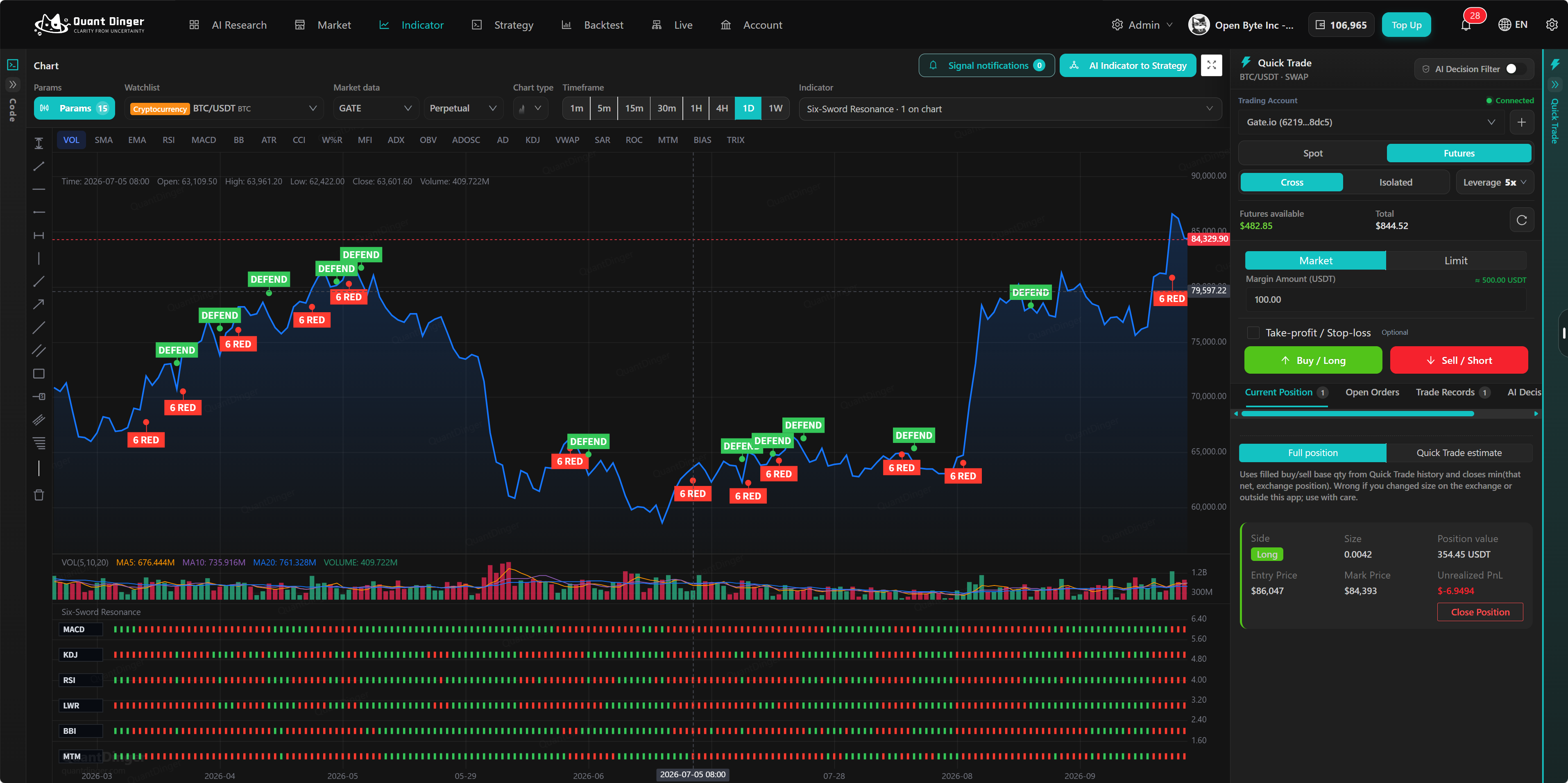This screenshot has width=1568, height=783.
Task: Click the Top Up button
Action: 1406,25
